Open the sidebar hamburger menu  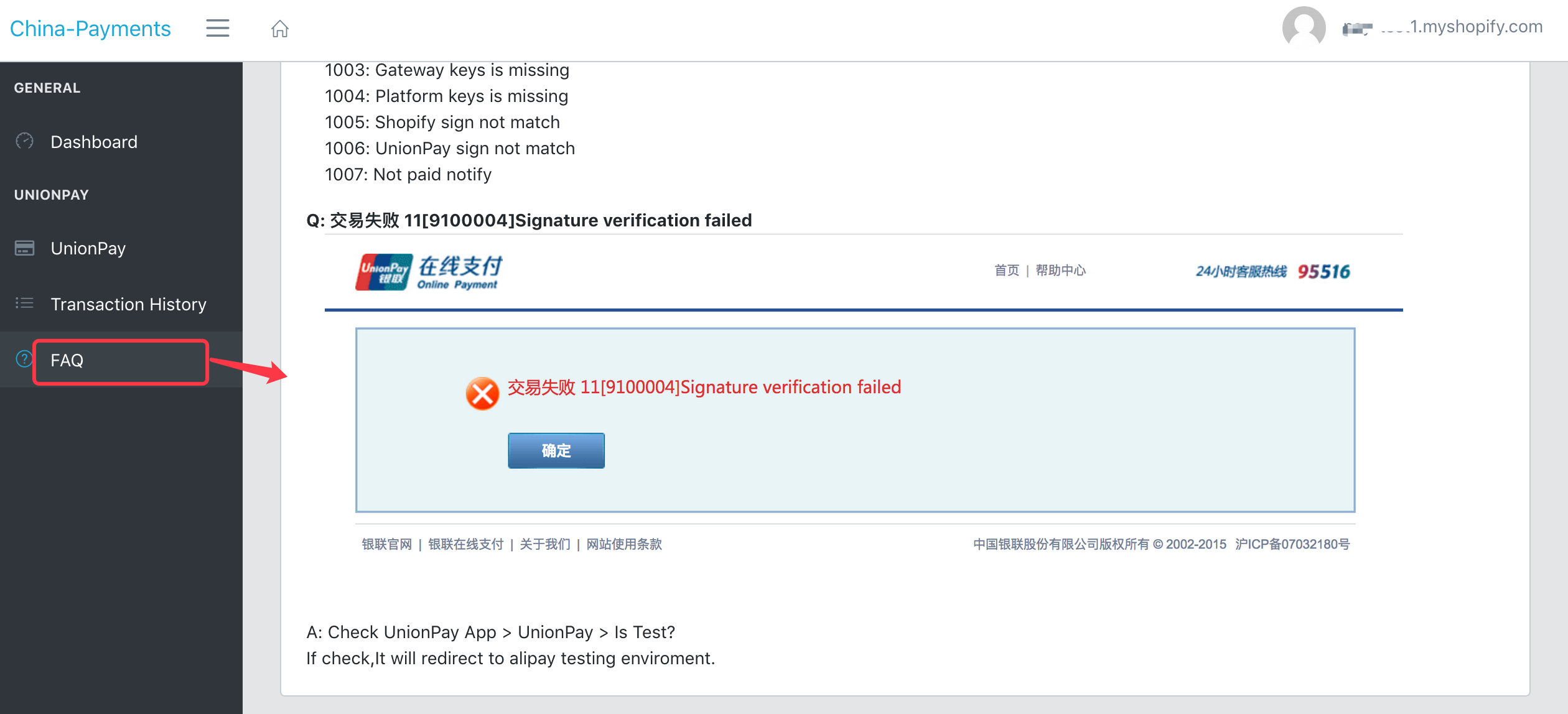click(217, 28)
